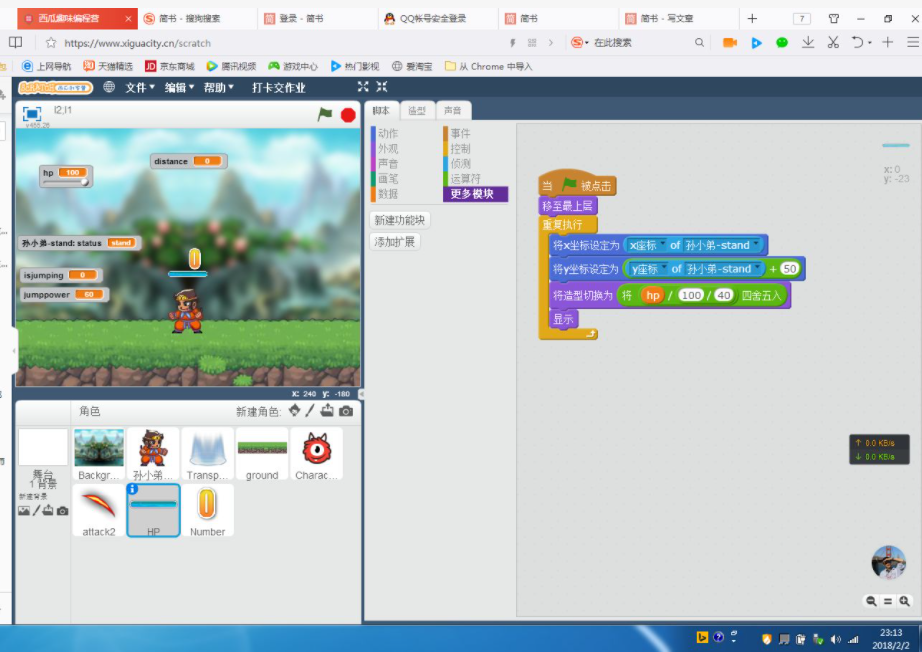Reset scripts area zoom

pyautogui.click(x=888, y=601)
